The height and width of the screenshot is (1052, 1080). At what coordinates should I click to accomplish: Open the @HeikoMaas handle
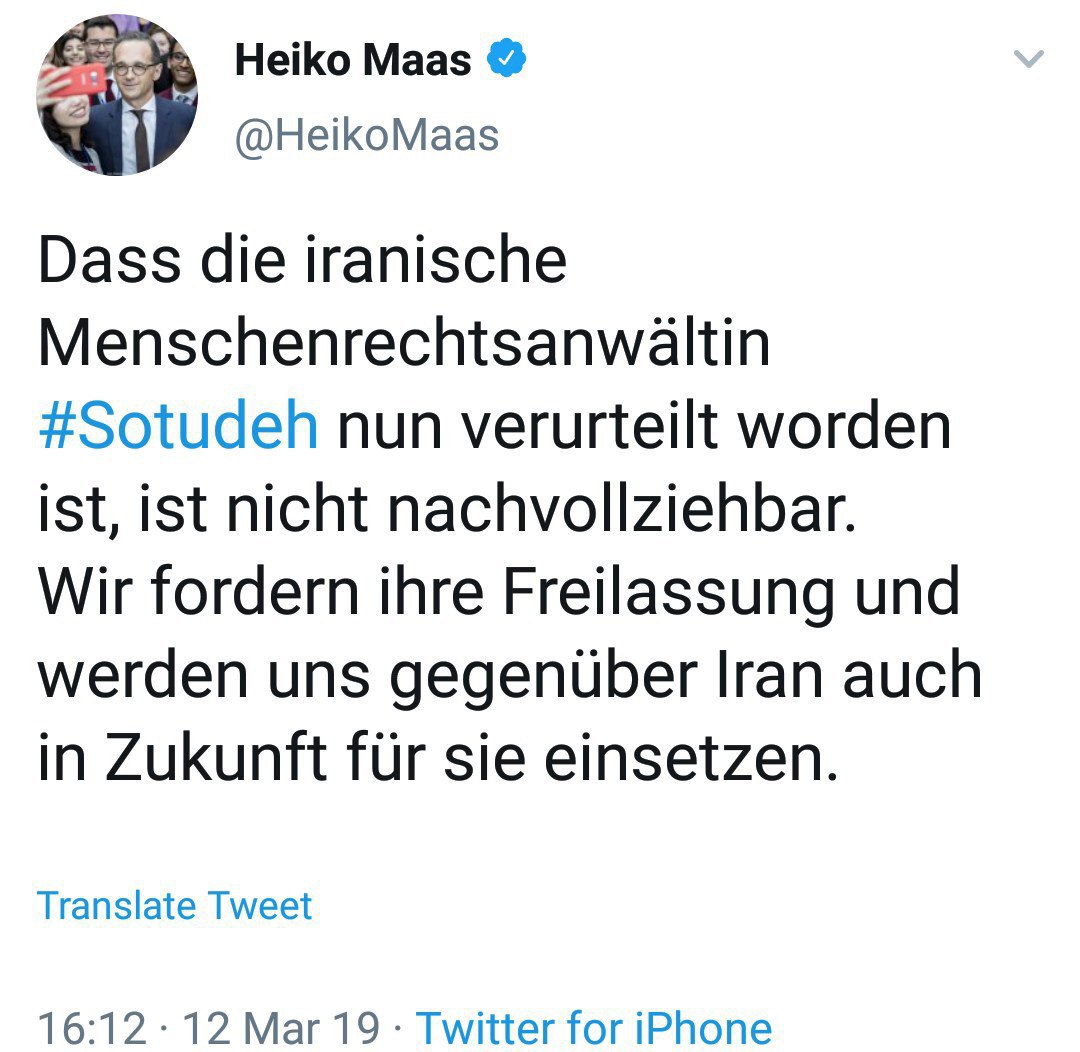point(366,136)
